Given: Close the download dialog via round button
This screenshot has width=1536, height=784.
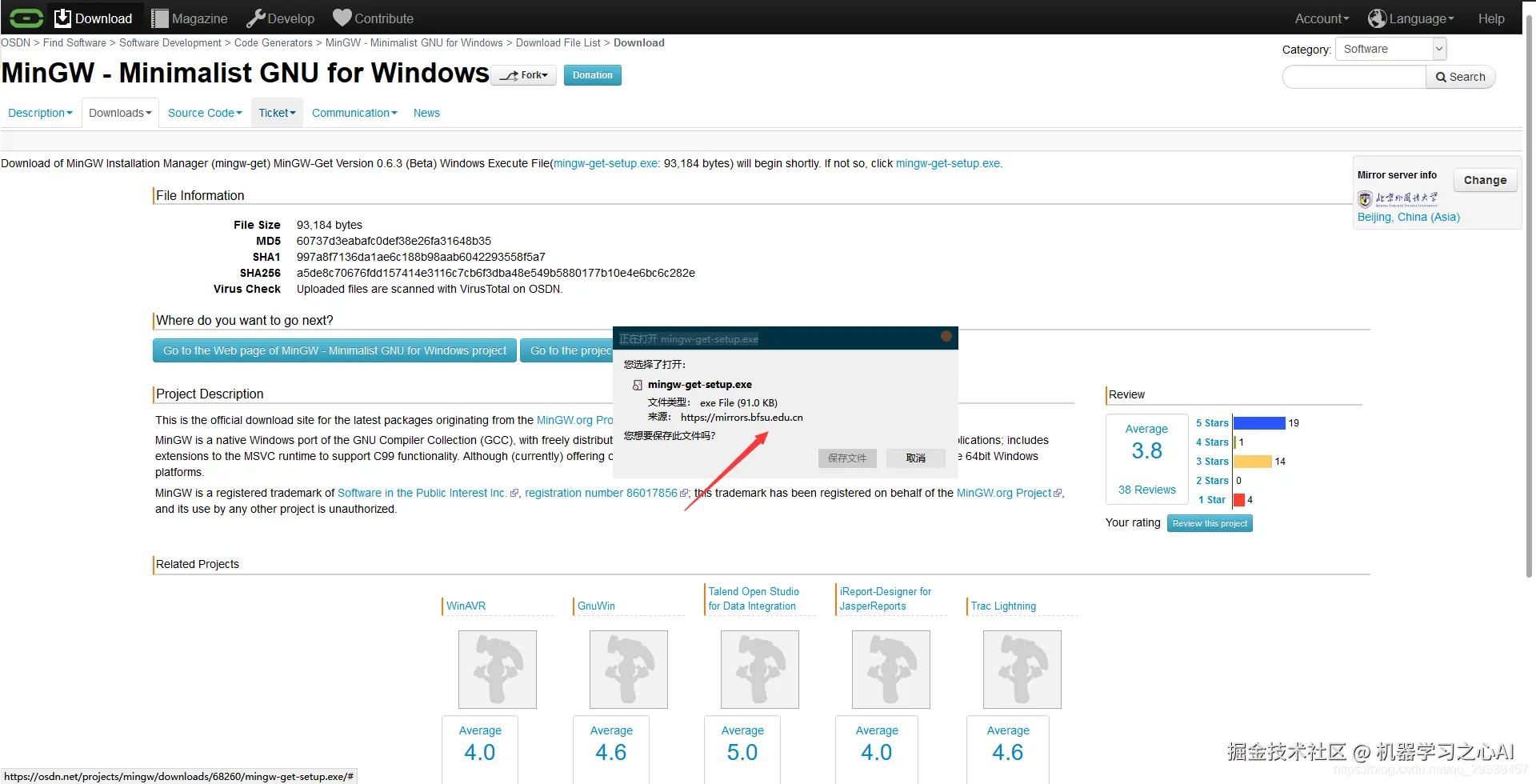Looking at the screenshot, I should (946, 337).
